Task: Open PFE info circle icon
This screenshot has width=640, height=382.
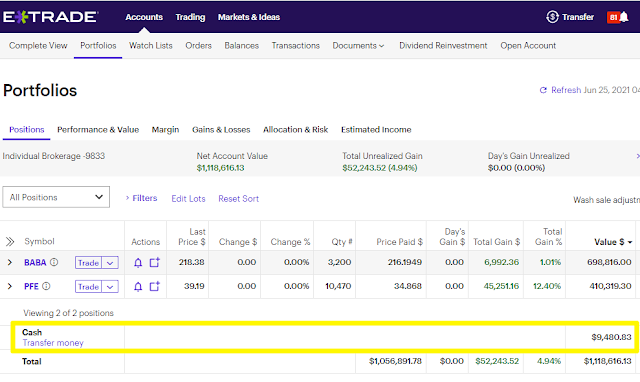Action: point(46,286)
